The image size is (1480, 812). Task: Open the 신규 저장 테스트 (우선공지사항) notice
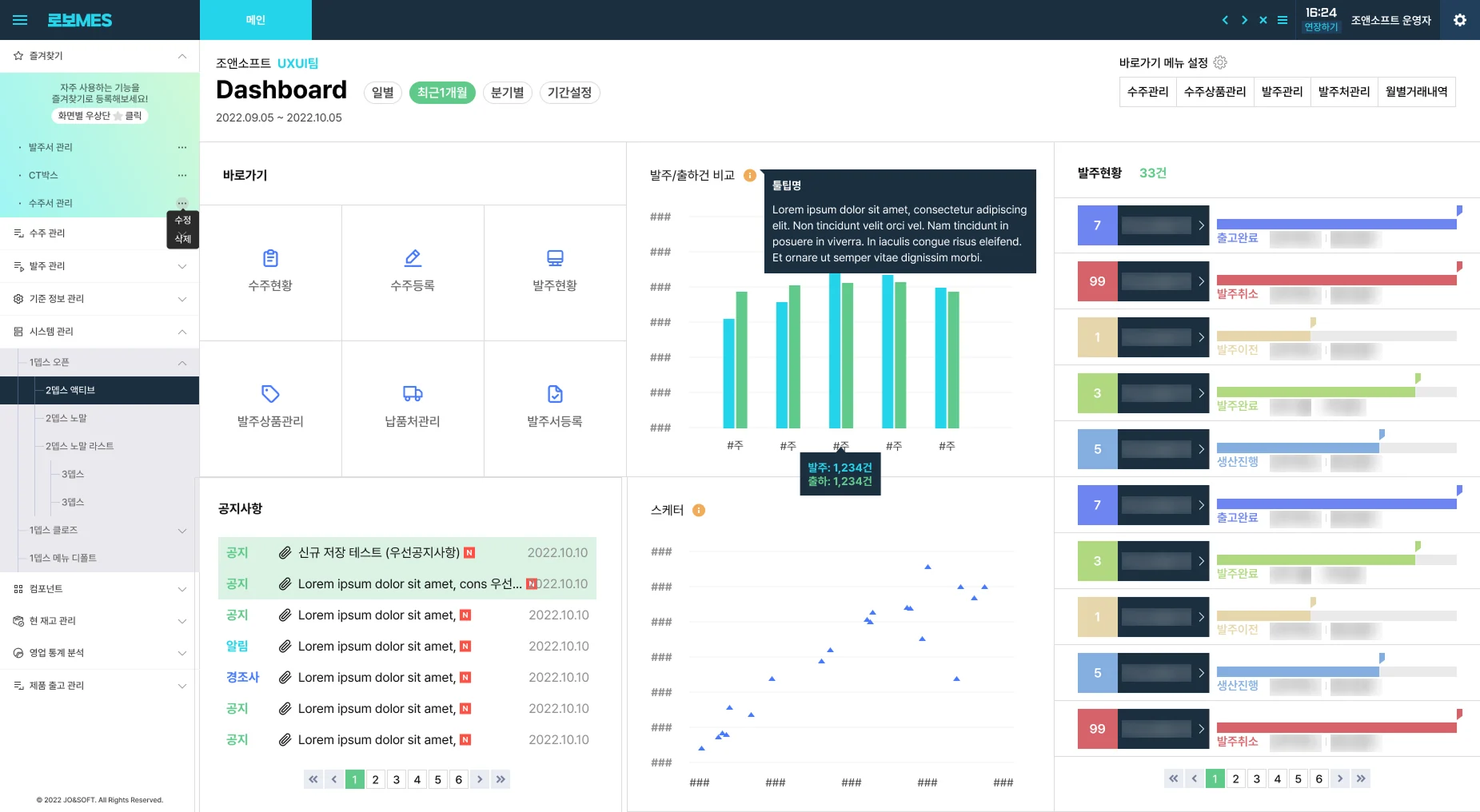click(x=379, y=552)
